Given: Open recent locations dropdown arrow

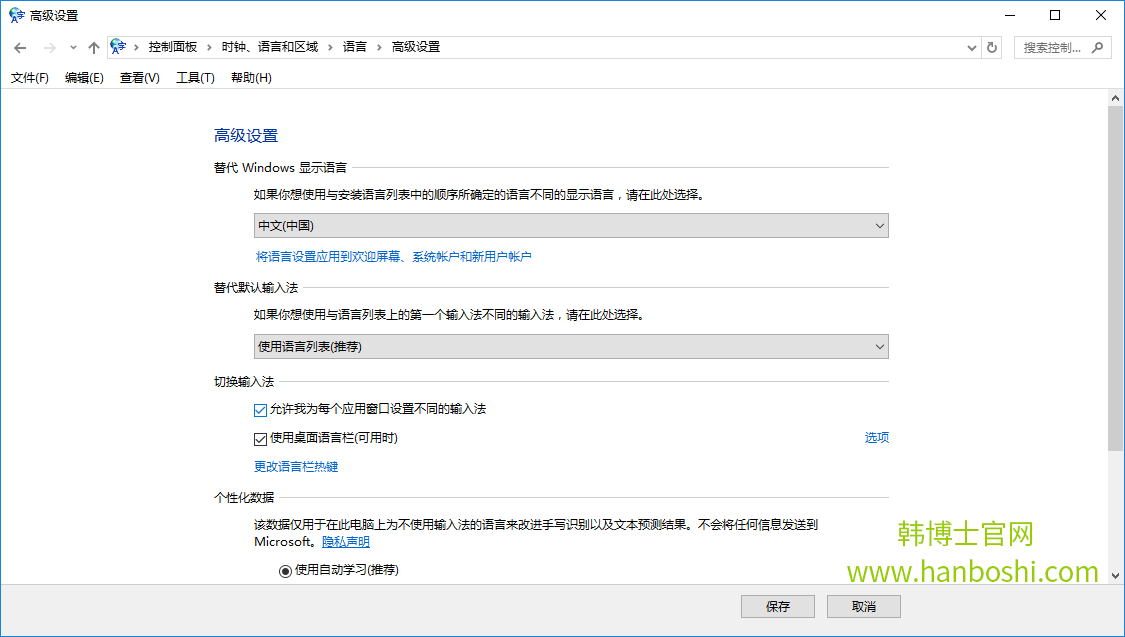Looking at the screenshot, I should (73, 47).
